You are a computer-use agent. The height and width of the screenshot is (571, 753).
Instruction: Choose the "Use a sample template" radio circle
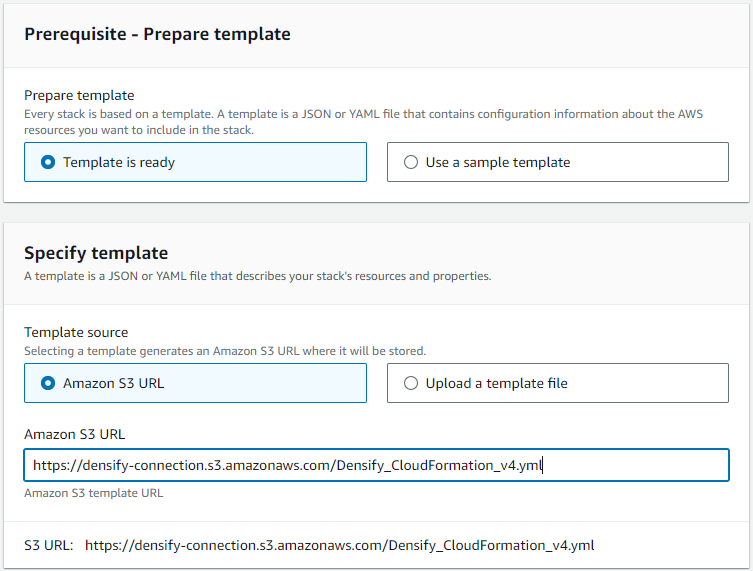411,162
